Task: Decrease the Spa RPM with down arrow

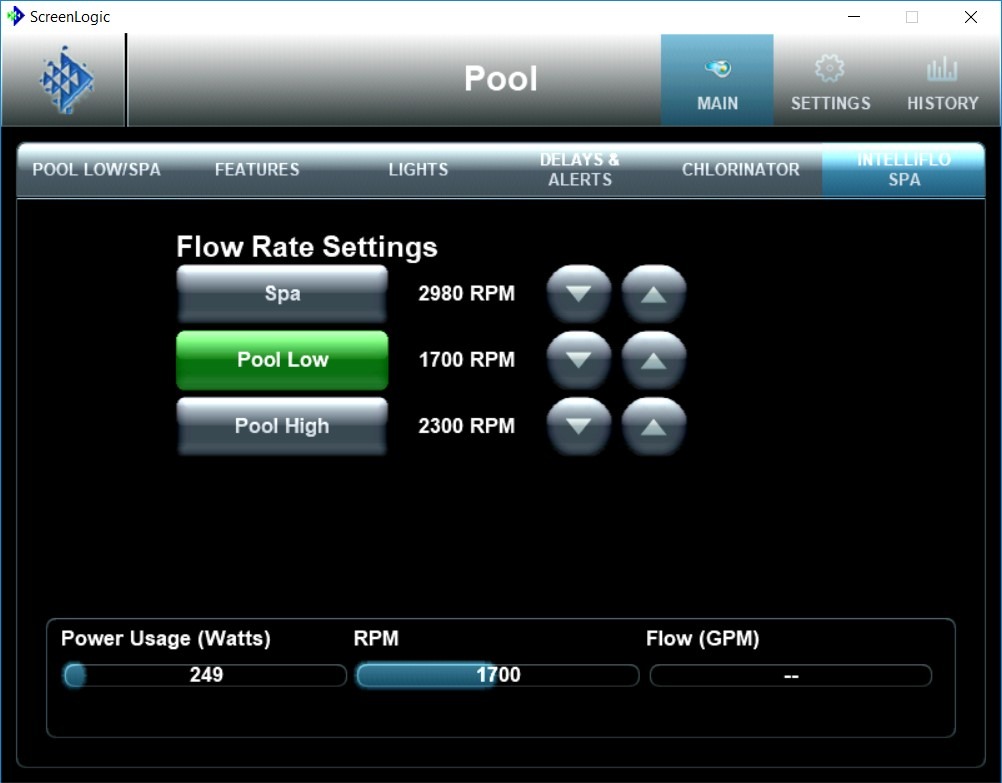Action: tap(578, 294)
